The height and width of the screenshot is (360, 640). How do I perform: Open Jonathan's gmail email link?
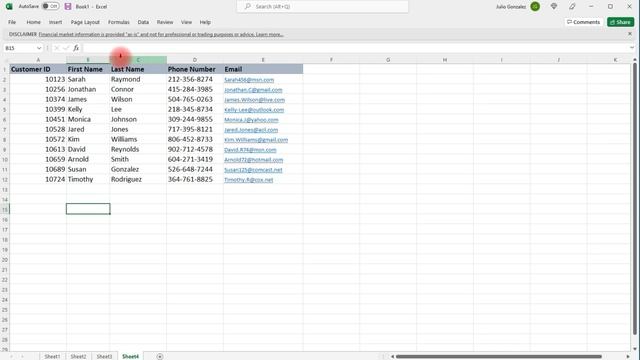click(253, 90)
